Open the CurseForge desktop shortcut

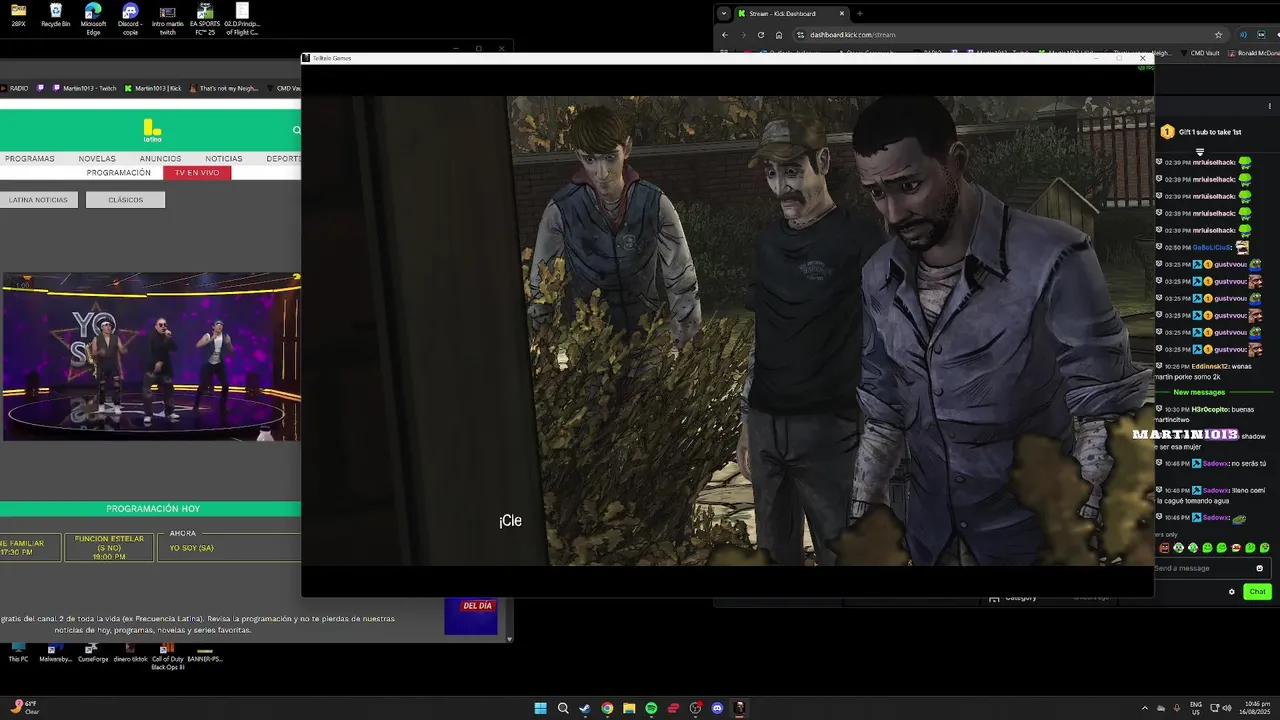[91, 652]
